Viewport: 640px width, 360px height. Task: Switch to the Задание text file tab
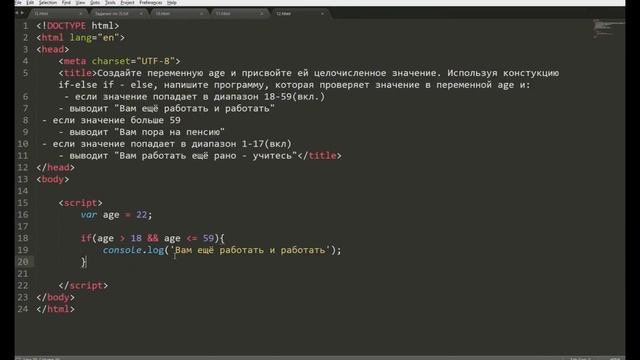click(x=117, y=13)
